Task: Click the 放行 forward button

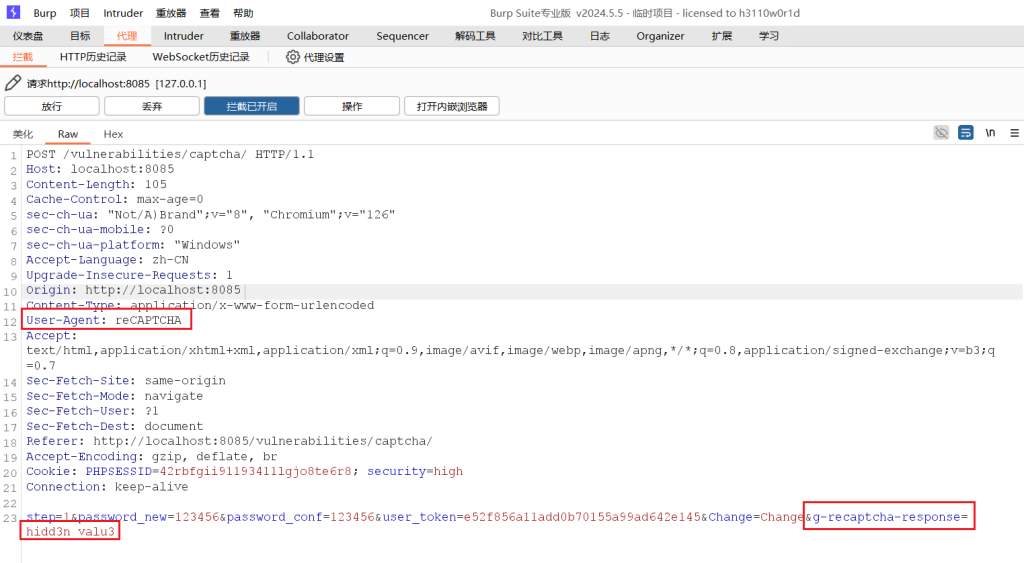Action: (x=51, y=106)
